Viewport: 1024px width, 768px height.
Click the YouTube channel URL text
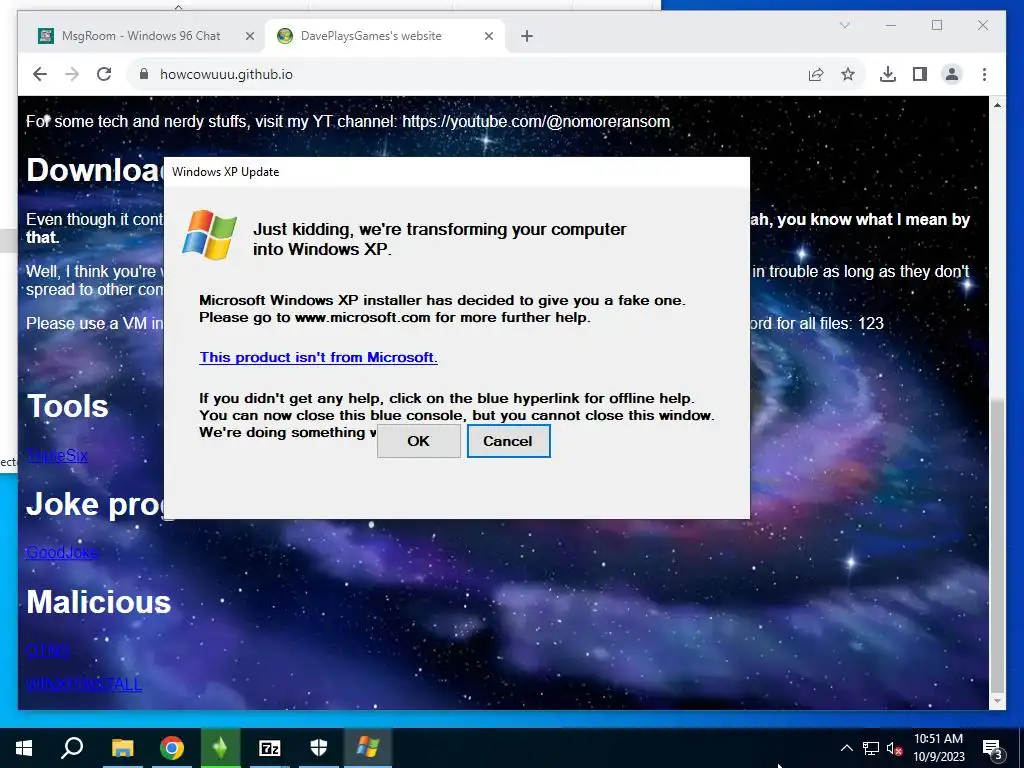pos(536,121)
